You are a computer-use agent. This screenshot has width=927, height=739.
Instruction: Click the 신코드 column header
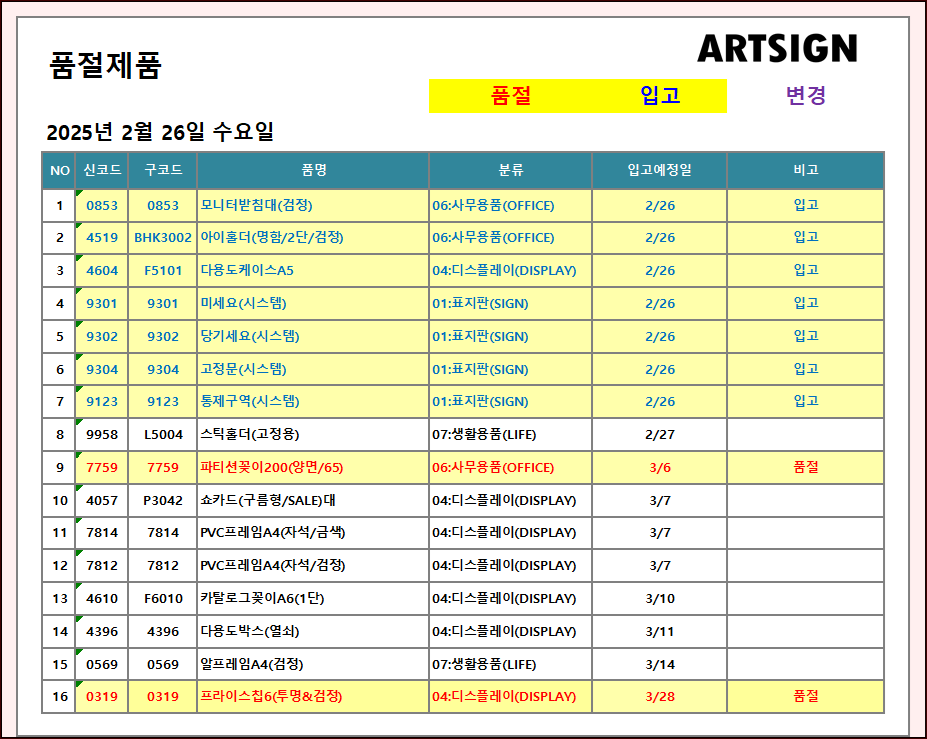point(102,170)
